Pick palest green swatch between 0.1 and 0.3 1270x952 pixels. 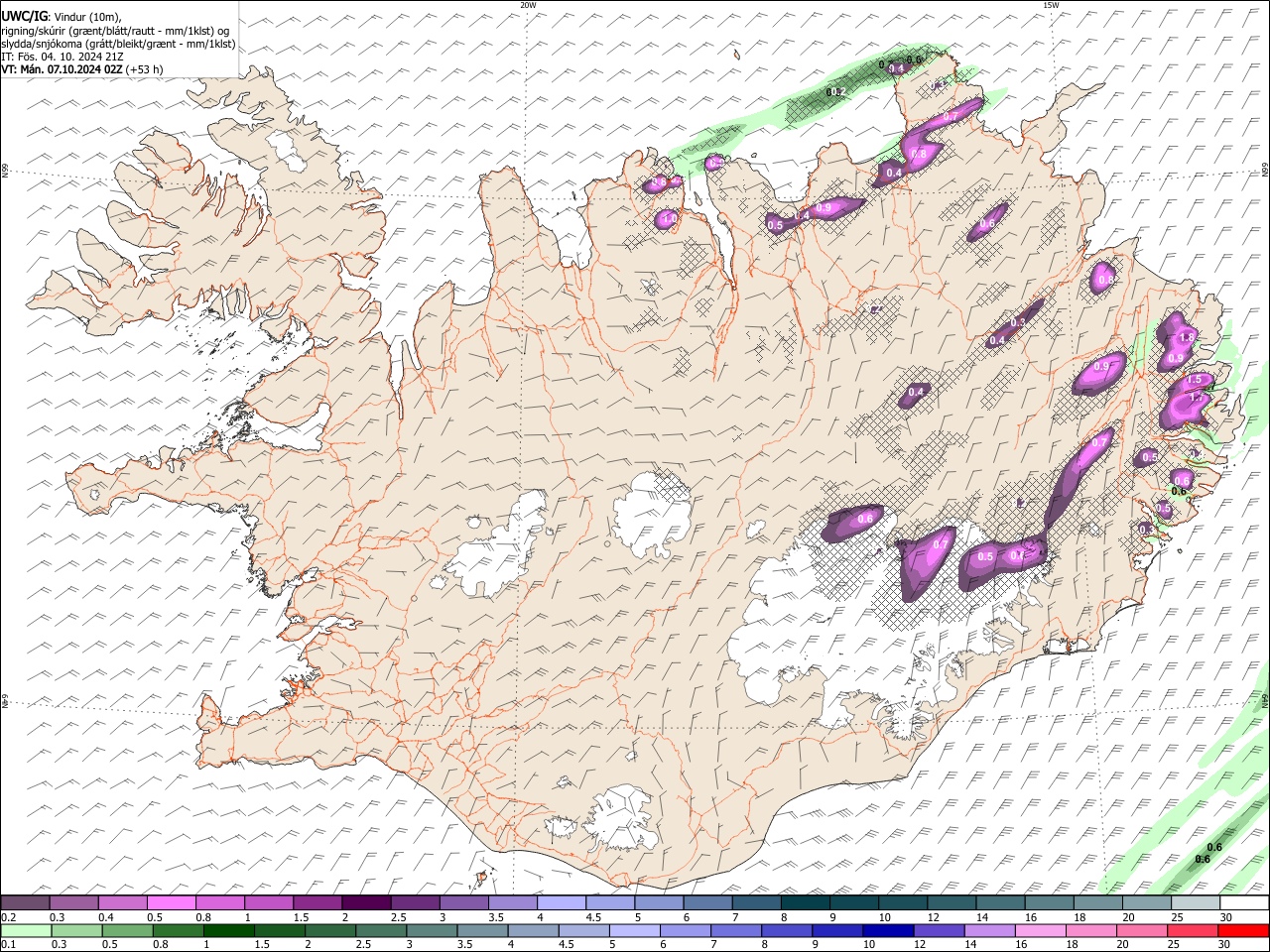click(26, 930)
